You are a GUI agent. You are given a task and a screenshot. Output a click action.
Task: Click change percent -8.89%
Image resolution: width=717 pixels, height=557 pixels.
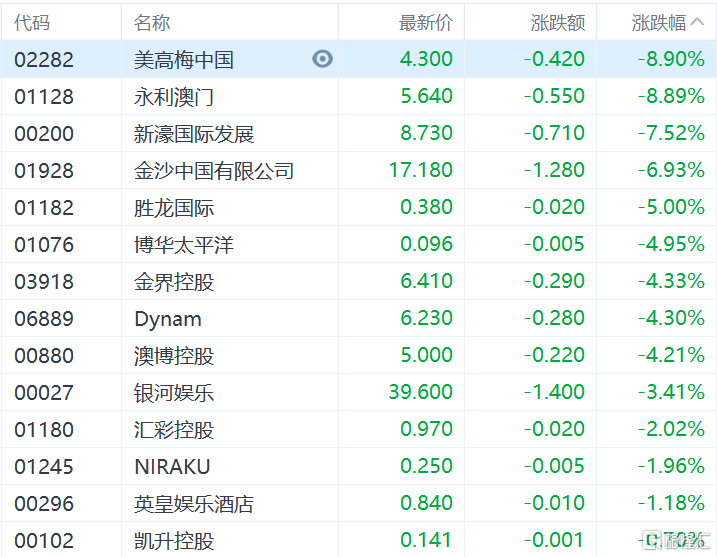671,96
